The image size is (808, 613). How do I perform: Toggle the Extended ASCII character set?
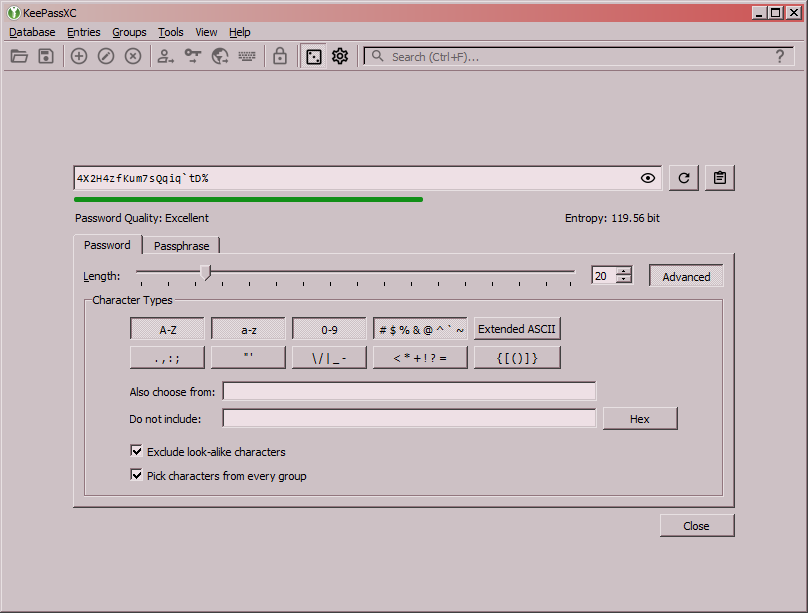[x=517, y=328]
